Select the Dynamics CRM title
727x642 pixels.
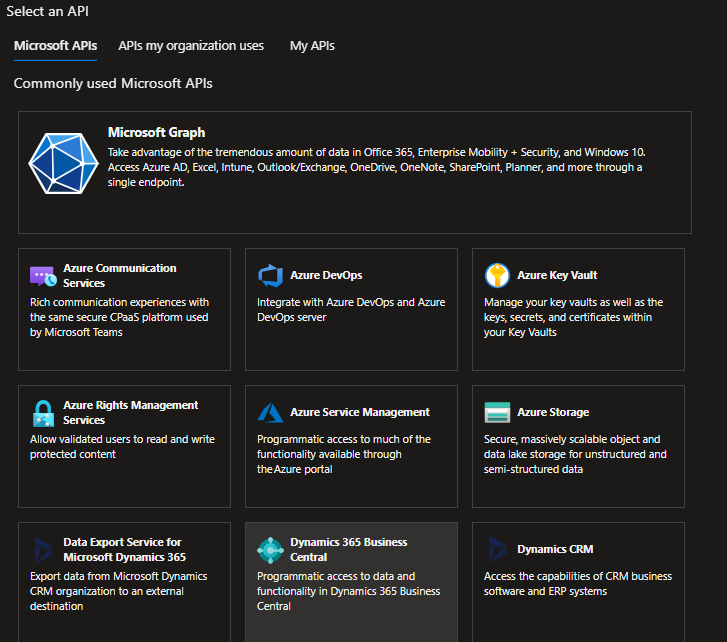555,549
